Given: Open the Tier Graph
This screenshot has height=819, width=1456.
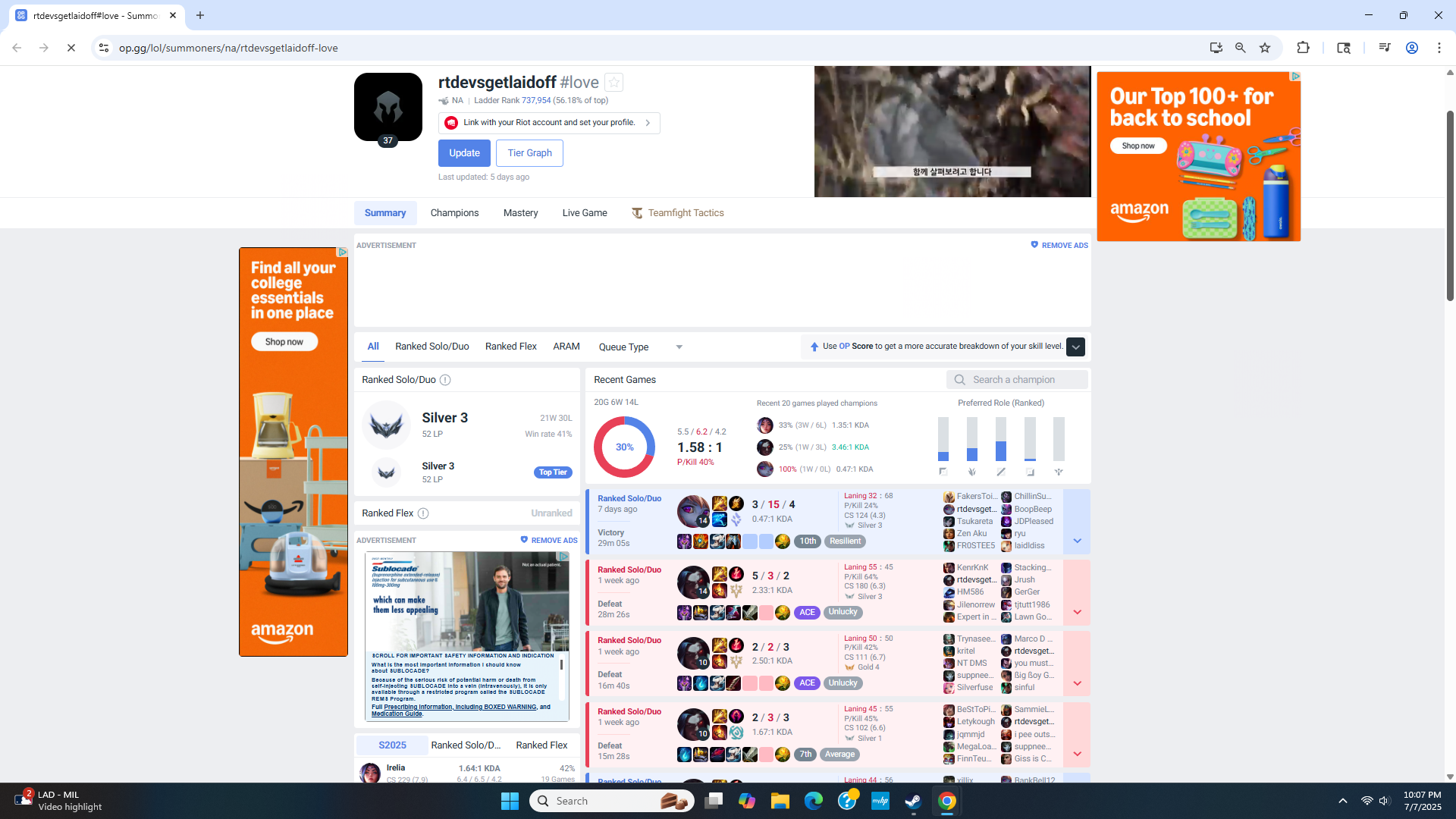Looking at the screenshot, I should pyautogui.click(x=529, y=153).
